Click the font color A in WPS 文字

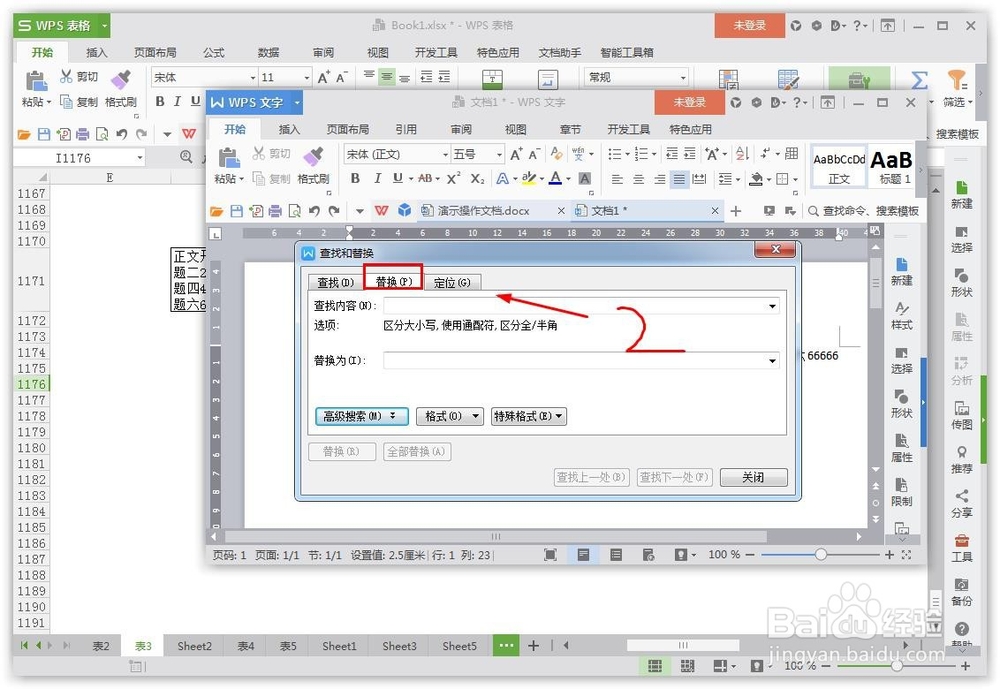555,179
